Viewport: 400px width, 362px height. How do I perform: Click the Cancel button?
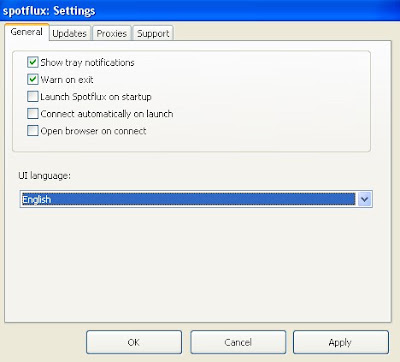[x=238, y=342]
